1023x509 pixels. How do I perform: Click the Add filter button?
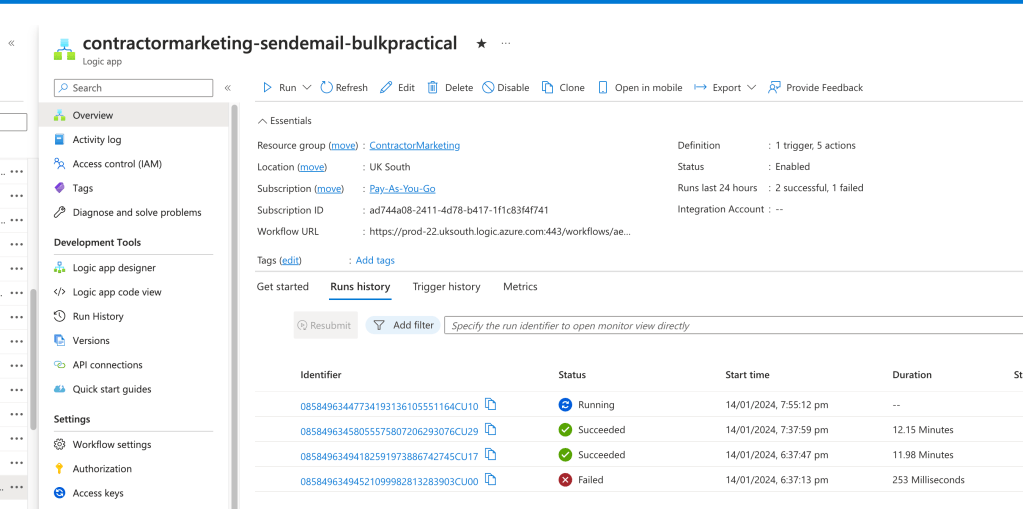403,325
